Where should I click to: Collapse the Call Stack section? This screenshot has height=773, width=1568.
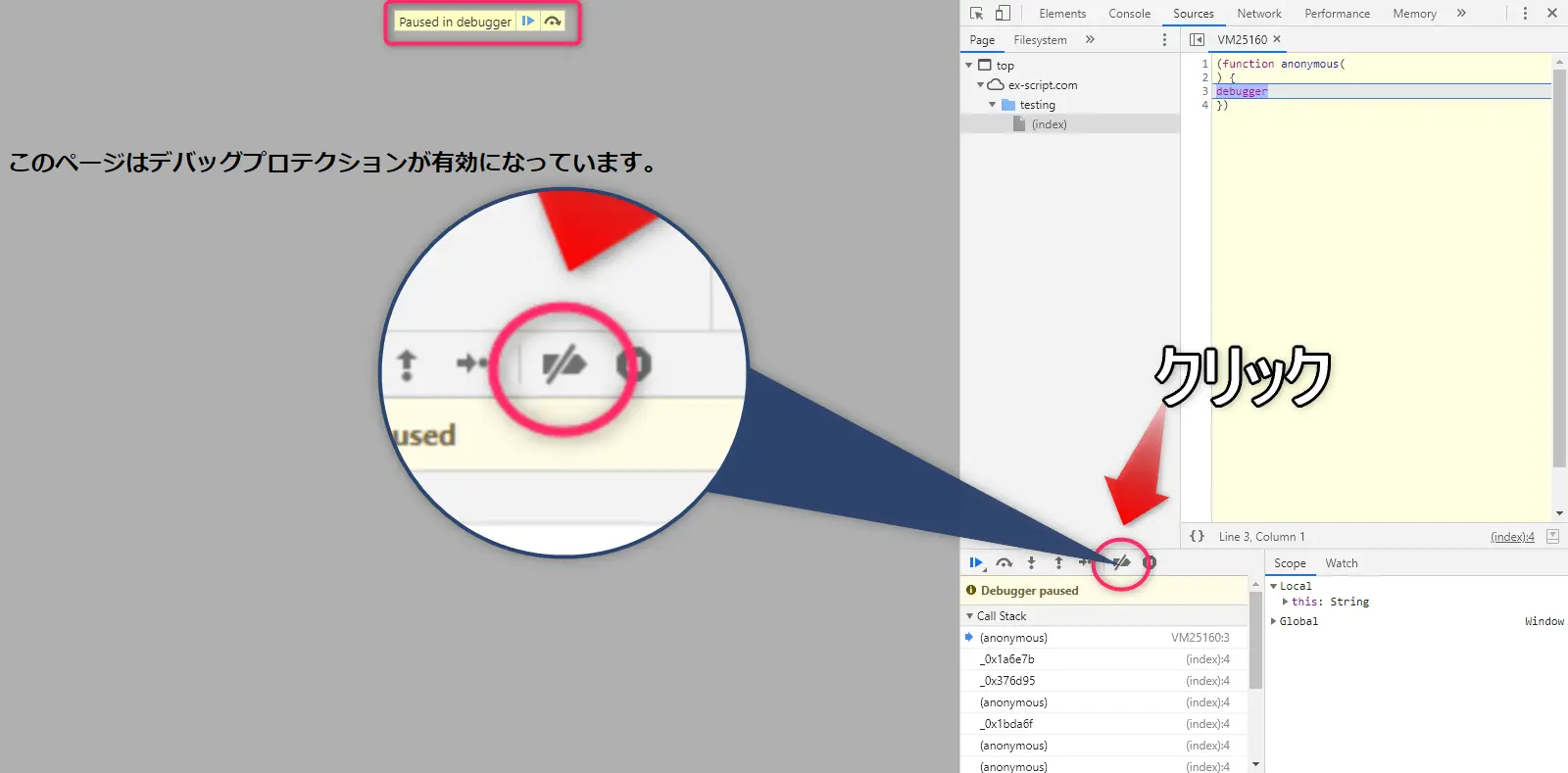click(x=970, y=616)
